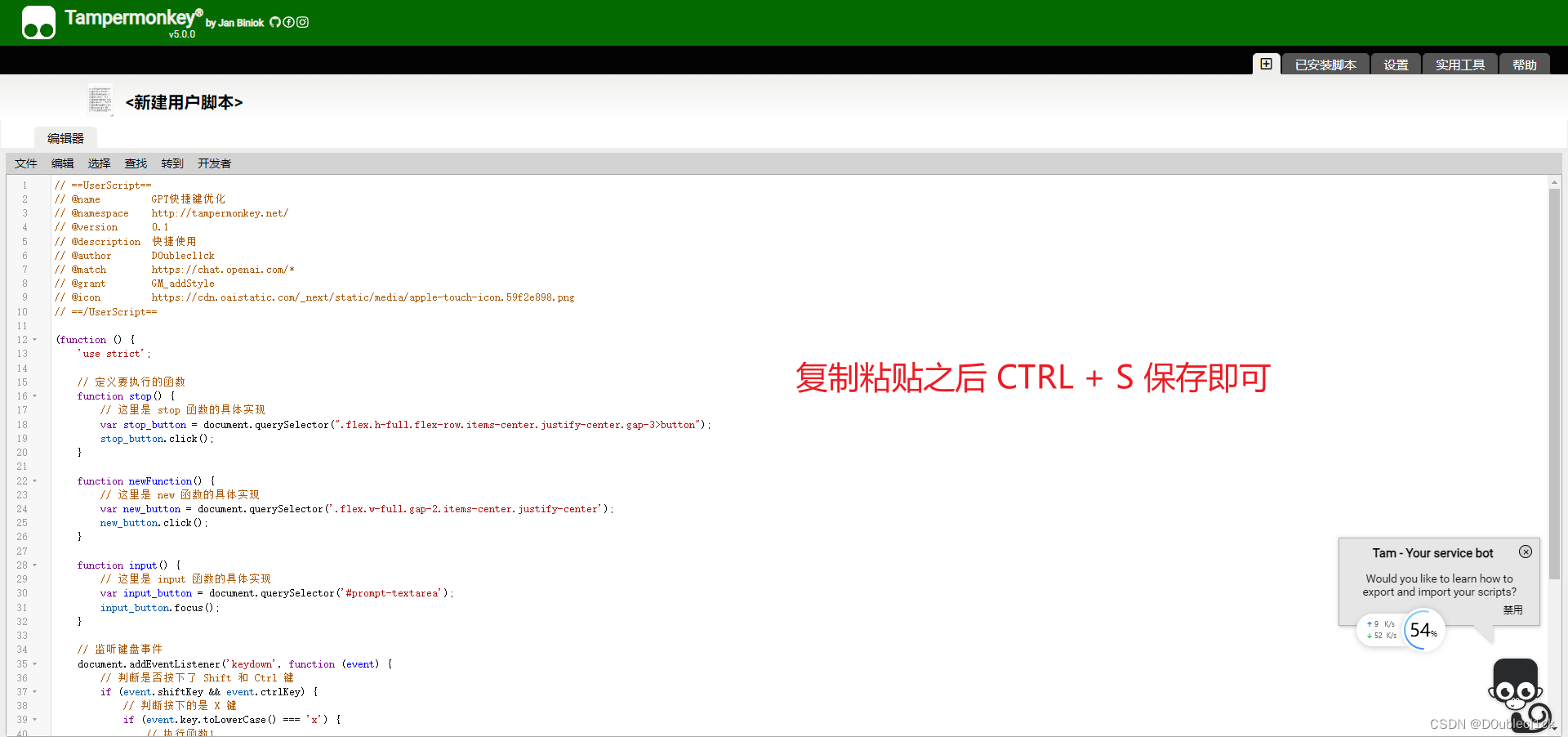
Task: Open the 已安装脚本 tab
Action: coord(1325,65)
